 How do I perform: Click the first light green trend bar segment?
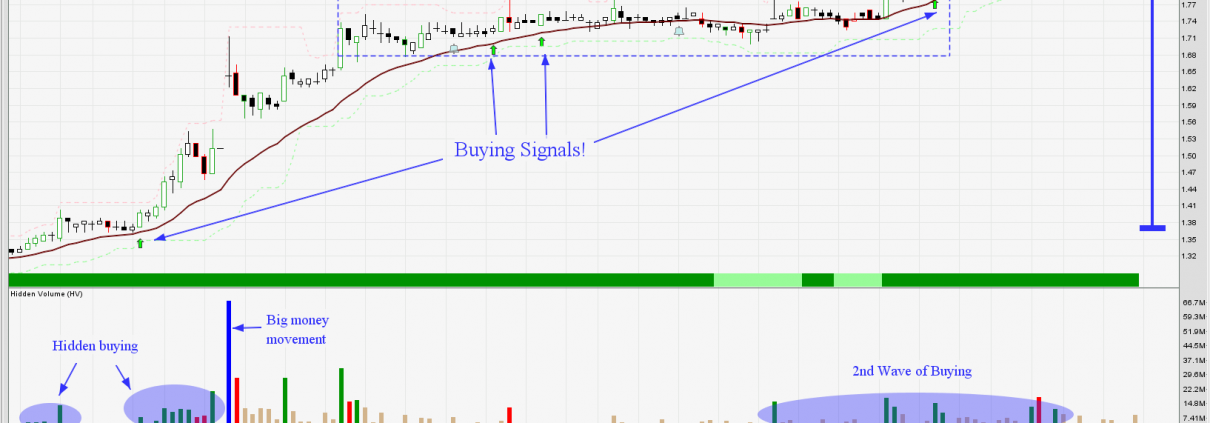tap(757, 279)
